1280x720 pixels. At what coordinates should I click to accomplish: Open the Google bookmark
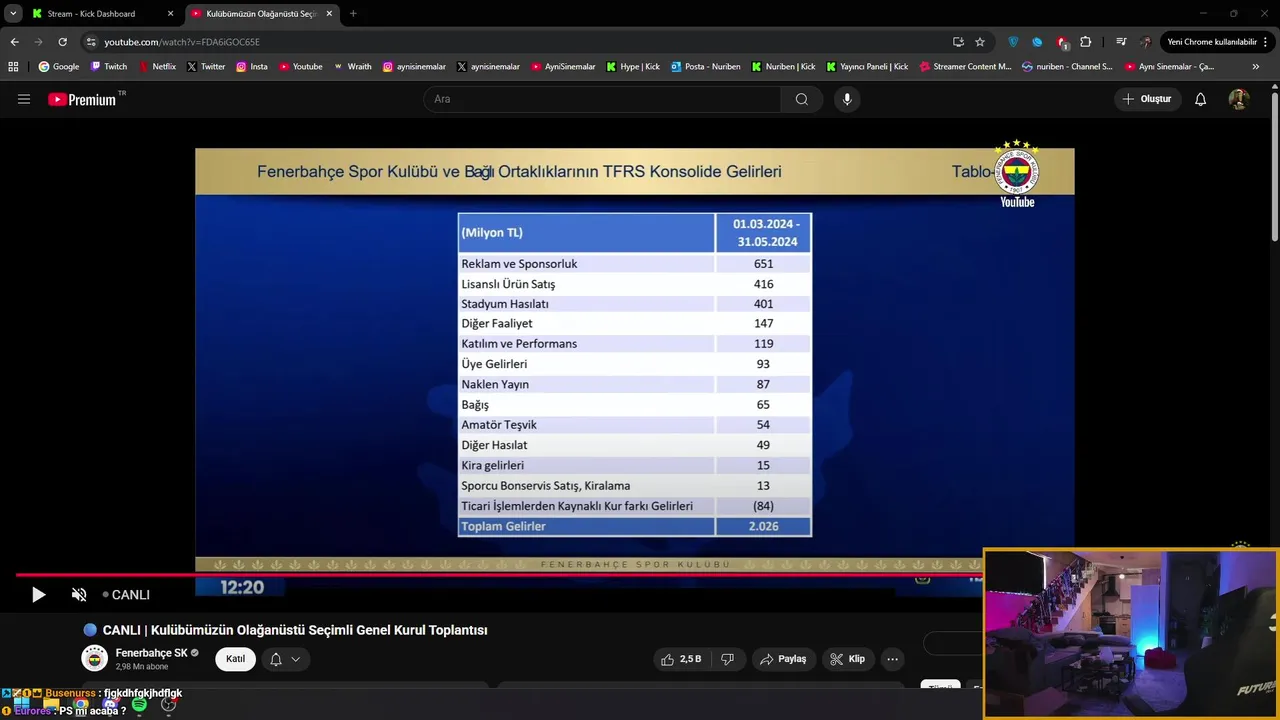(59, 67)
